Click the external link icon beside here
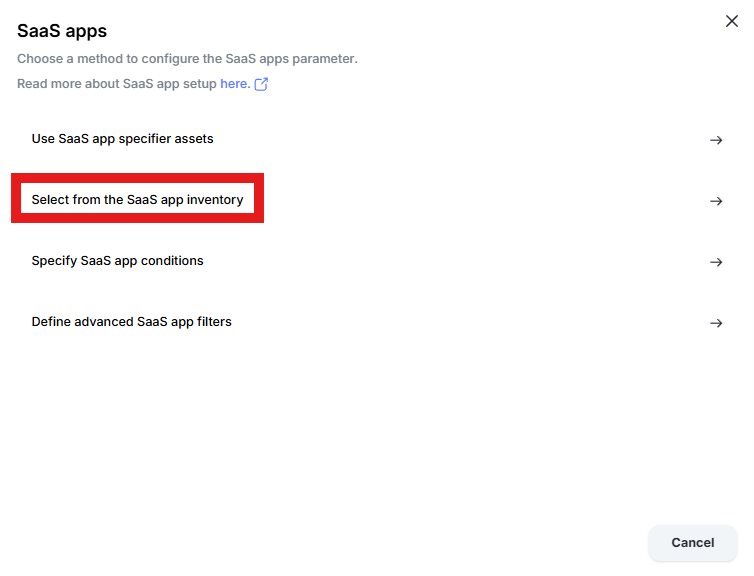 click(x=261, y=84)
